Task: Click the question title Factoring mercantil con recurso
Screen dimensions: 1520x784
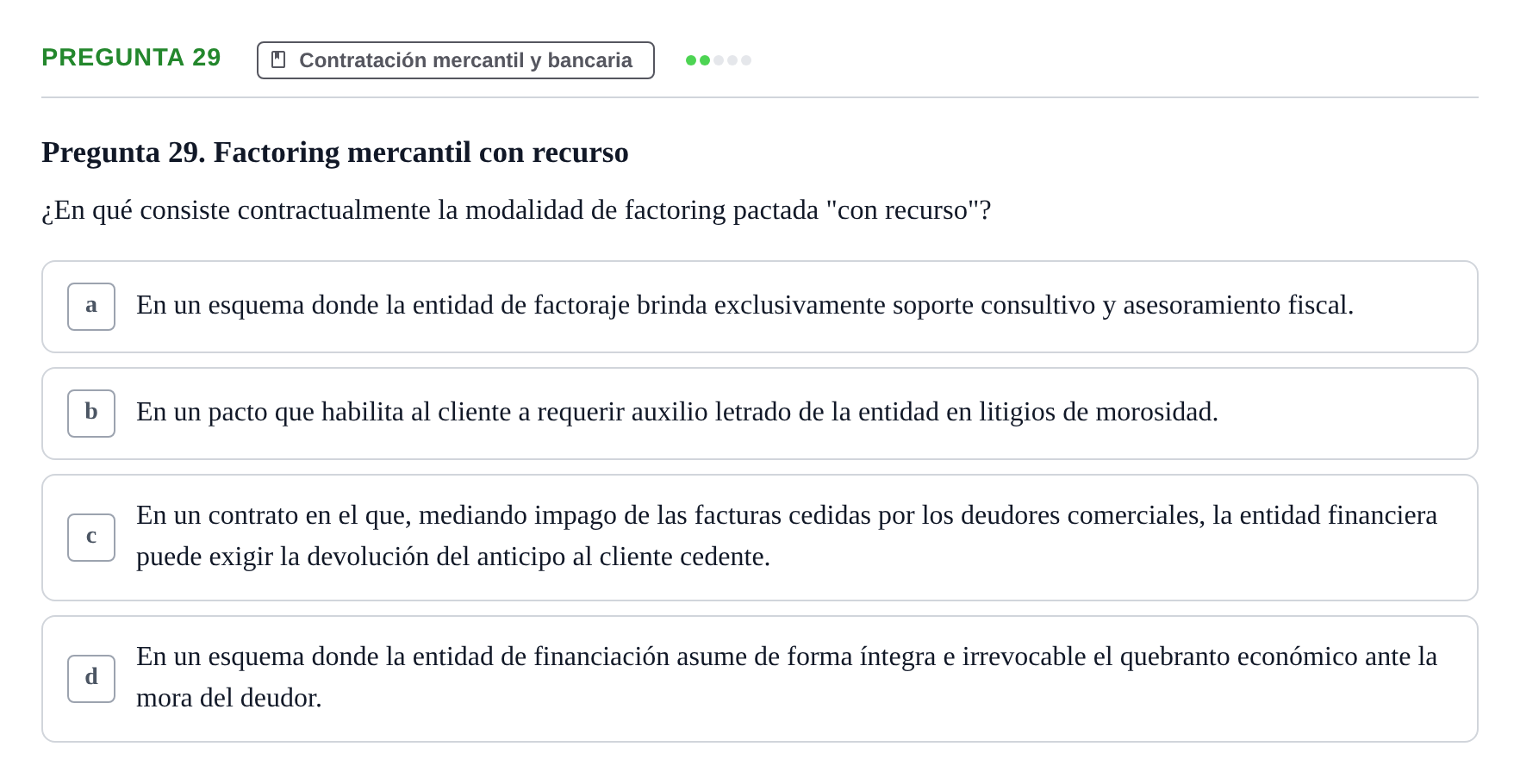Action: [335, 152]
